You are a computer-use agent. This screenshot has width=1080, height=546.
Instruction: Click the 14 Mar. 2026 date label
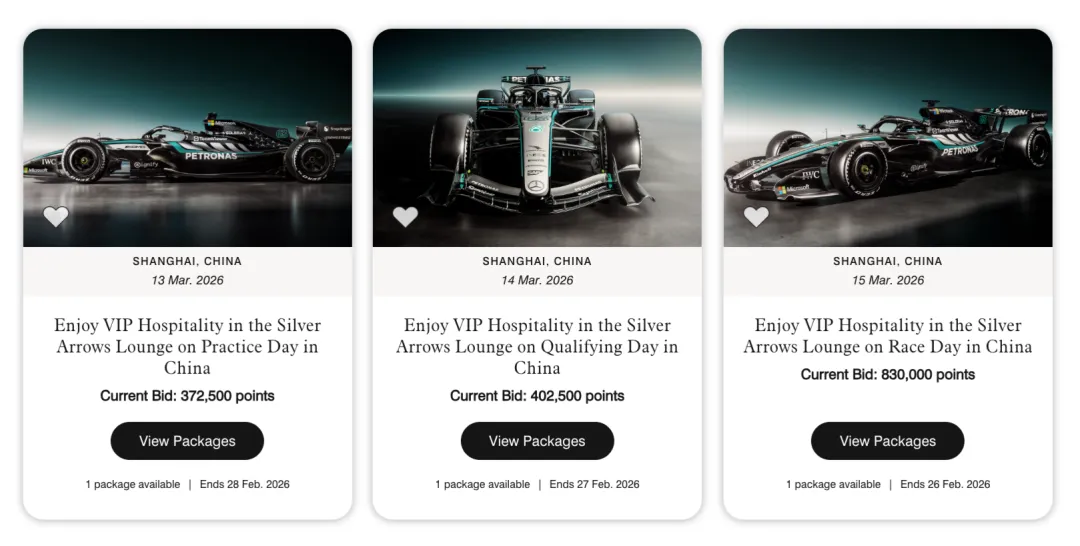tap(537, 281)
